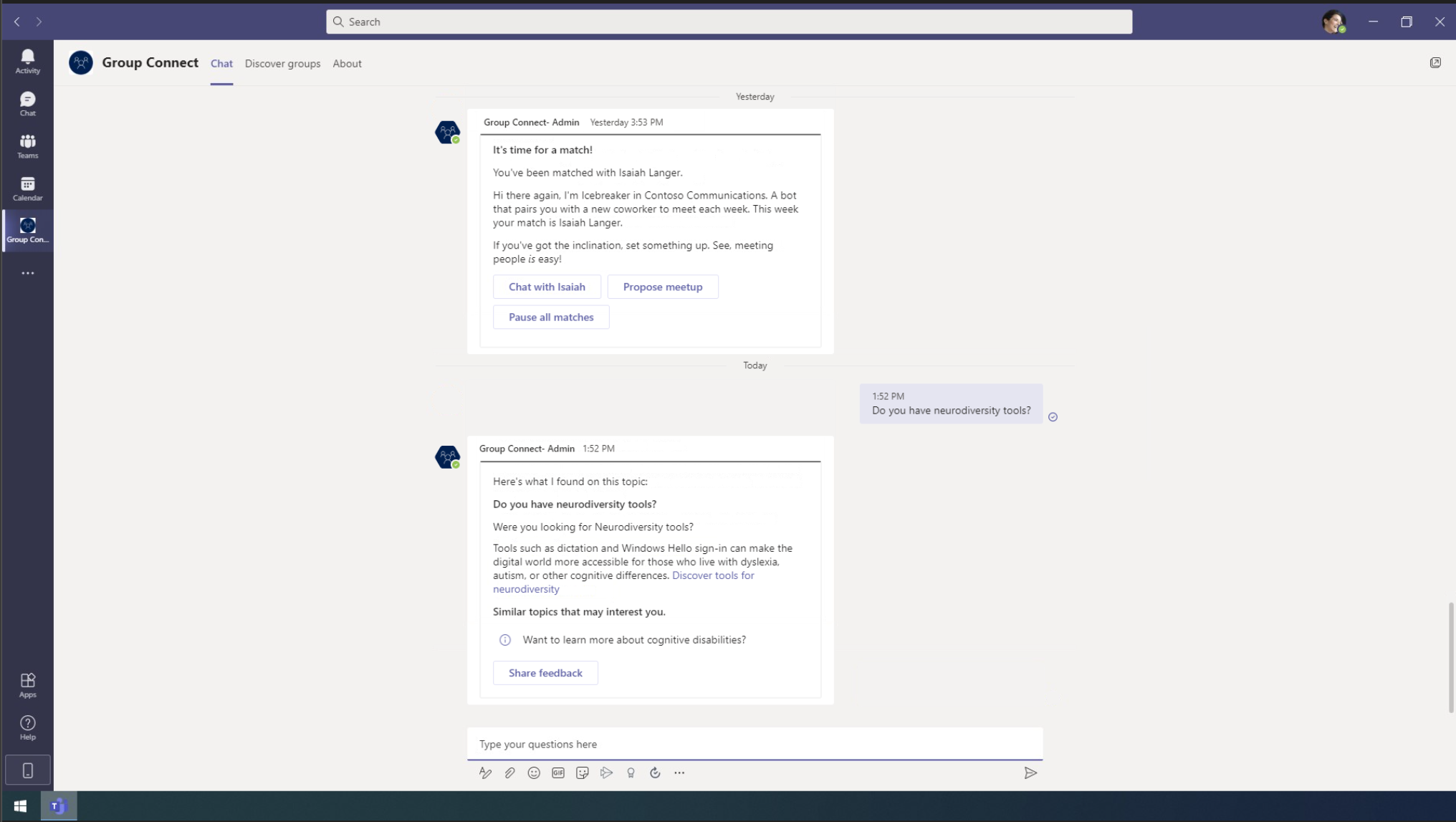This screenshot has width=1456, height=822.
Task: Open the About tab in Group Connect
Action: coord(346,63)
